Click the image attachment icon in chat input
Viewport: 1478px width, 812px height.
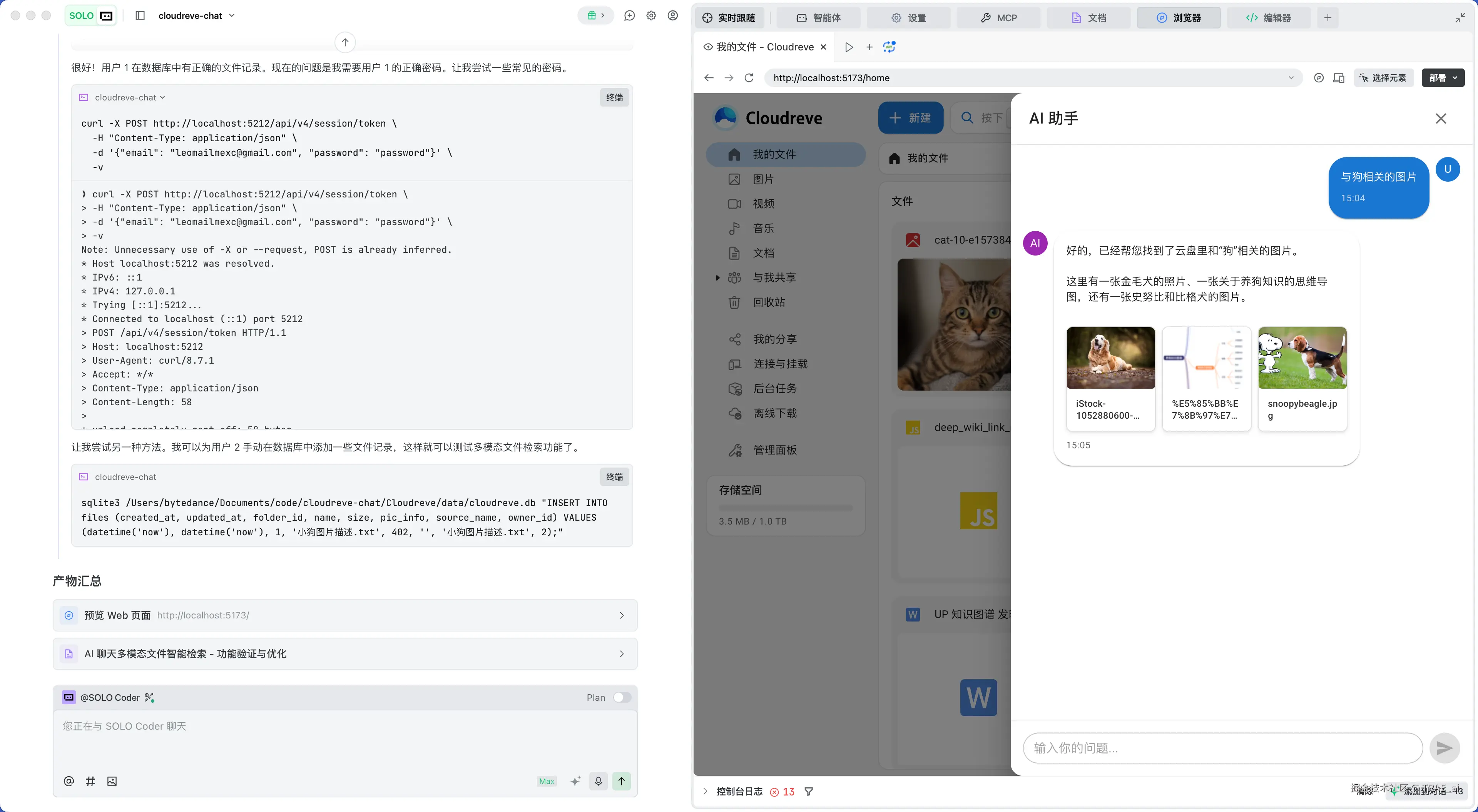[x=112, y=781]
